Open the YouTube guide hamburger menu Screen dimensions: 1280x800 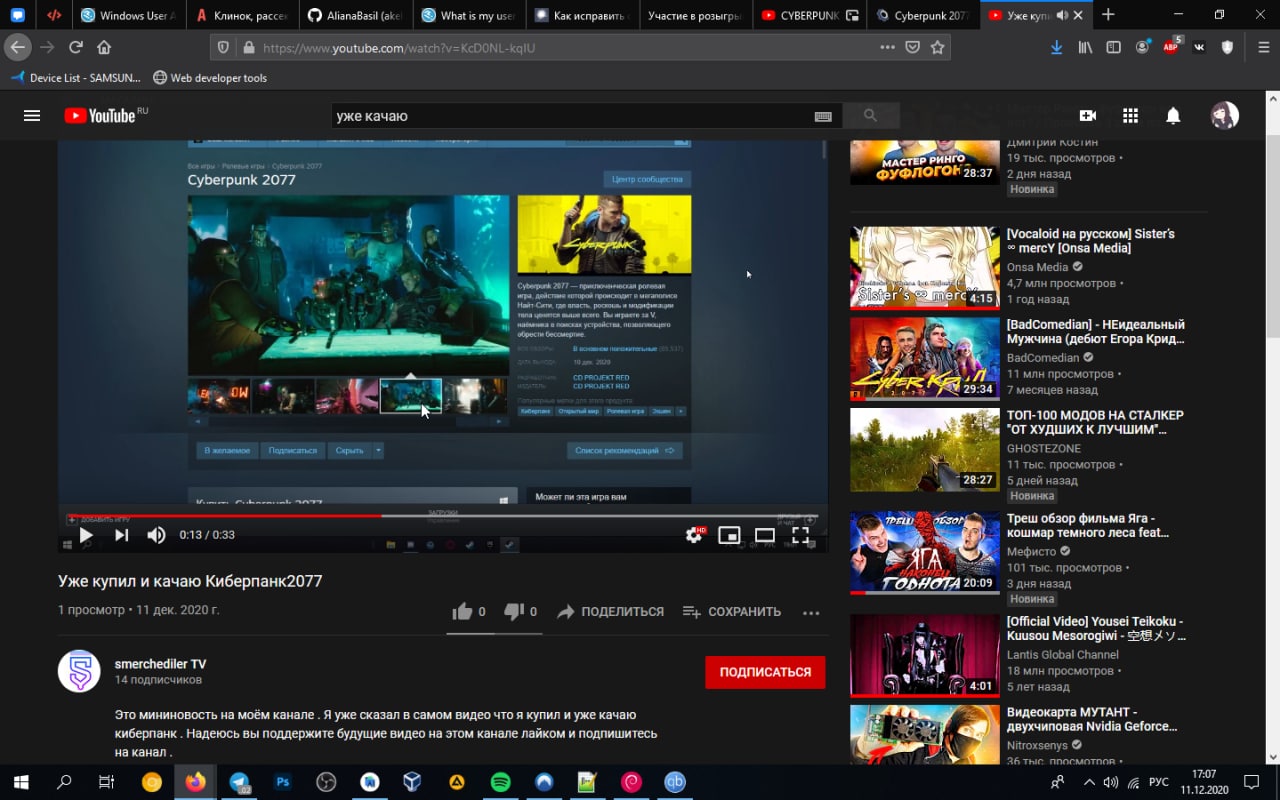tap(32, 116)
